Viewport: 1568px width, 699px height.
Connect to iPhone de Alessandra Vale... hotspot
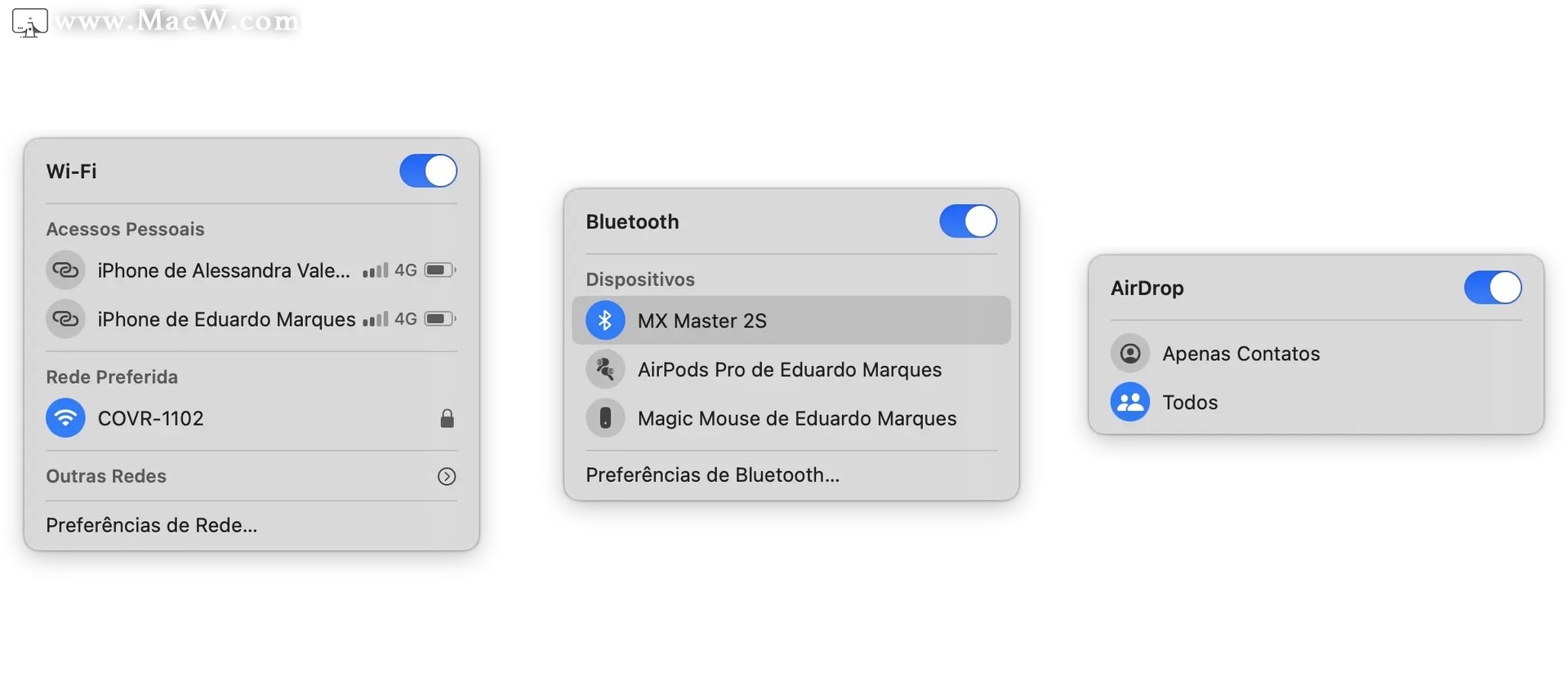point(252,270)
